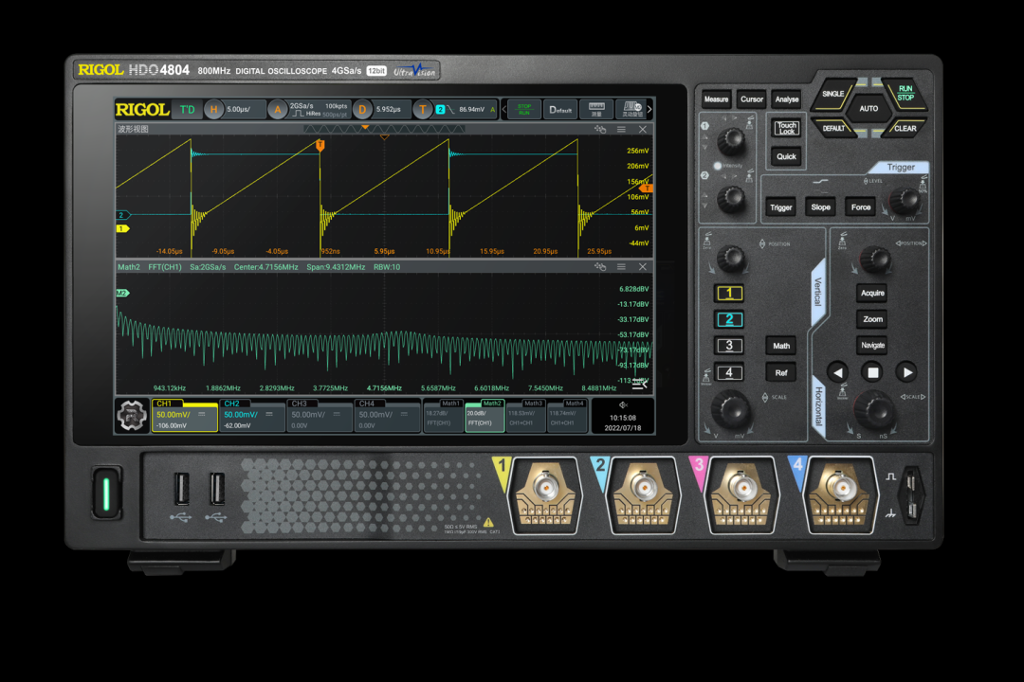Open the FFT window hamburger menu

(621, 267)
